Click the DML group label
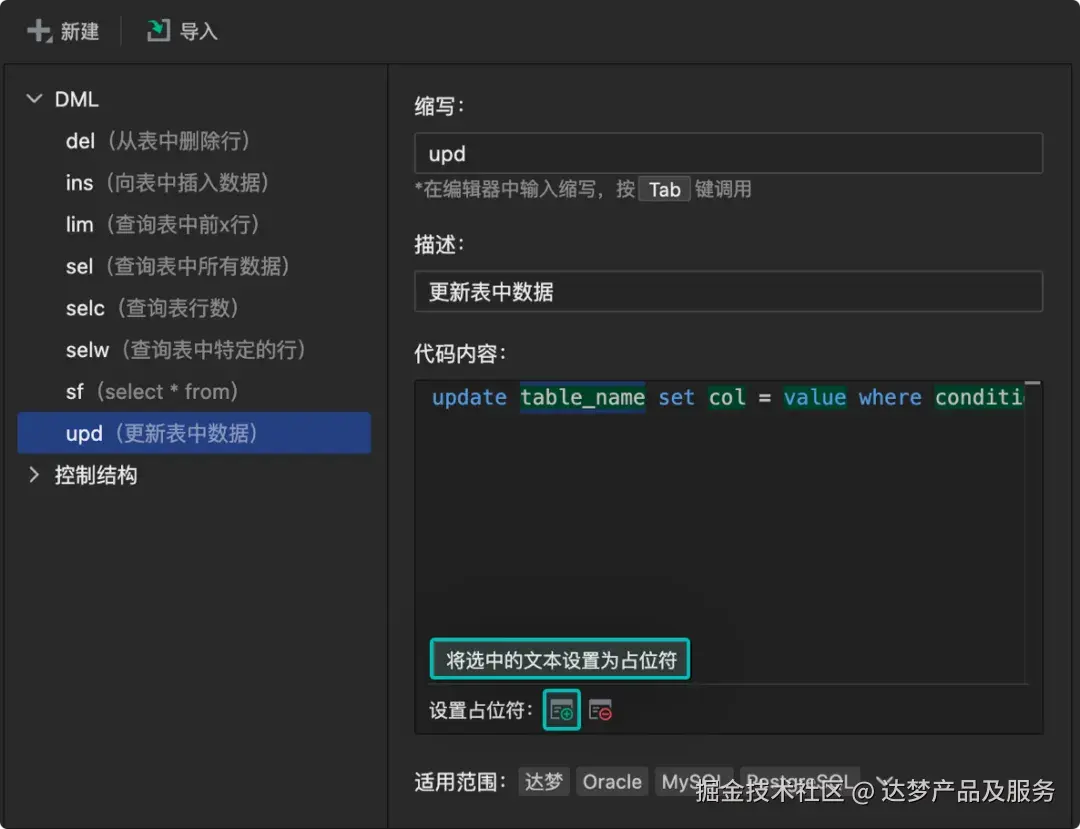1080x829 pixels. click(x=76, y=99)
